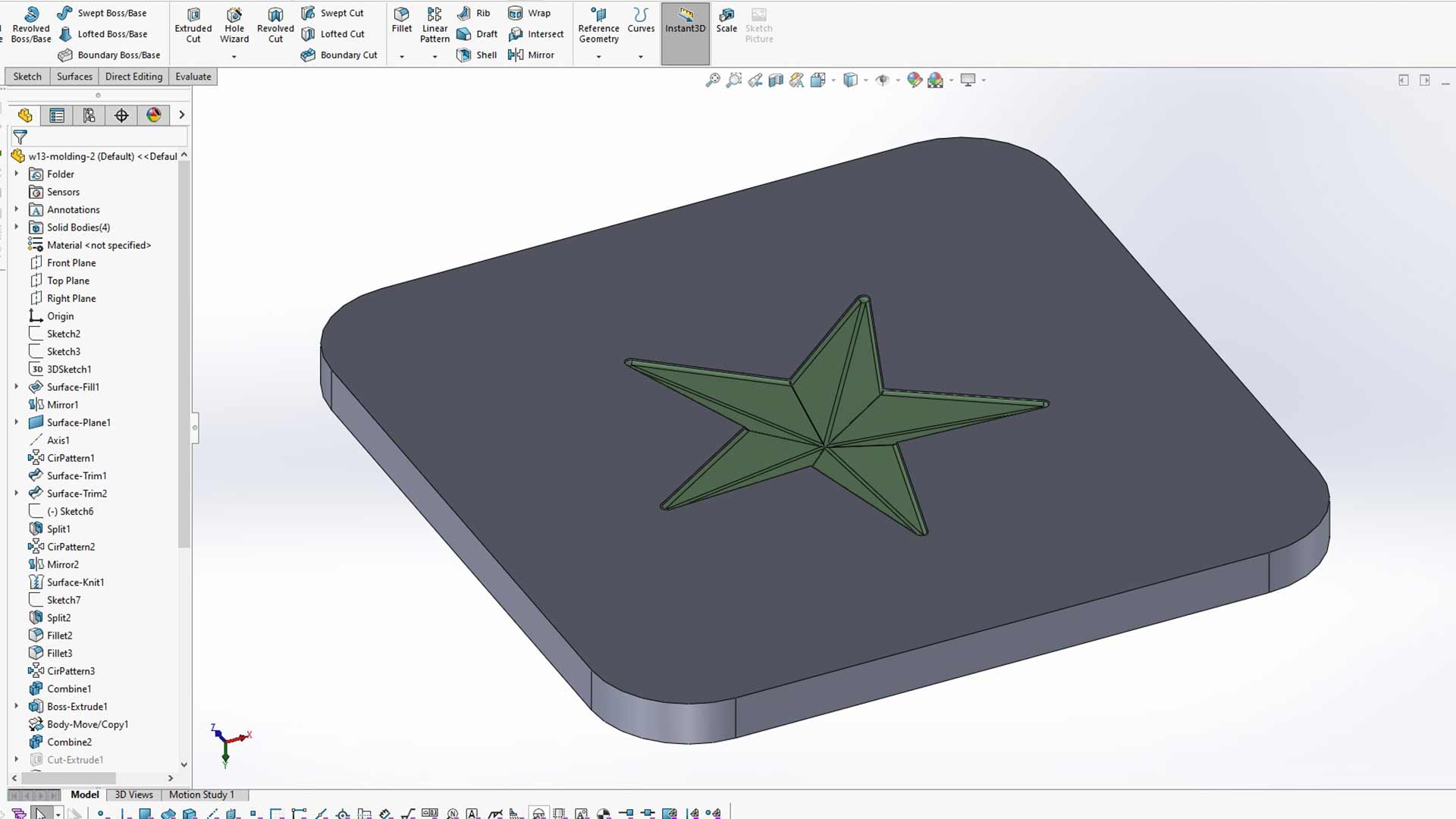Open the PropertyManager tab icon
This screenshot has width=1456, height=819.
click(x=57, y=115)
